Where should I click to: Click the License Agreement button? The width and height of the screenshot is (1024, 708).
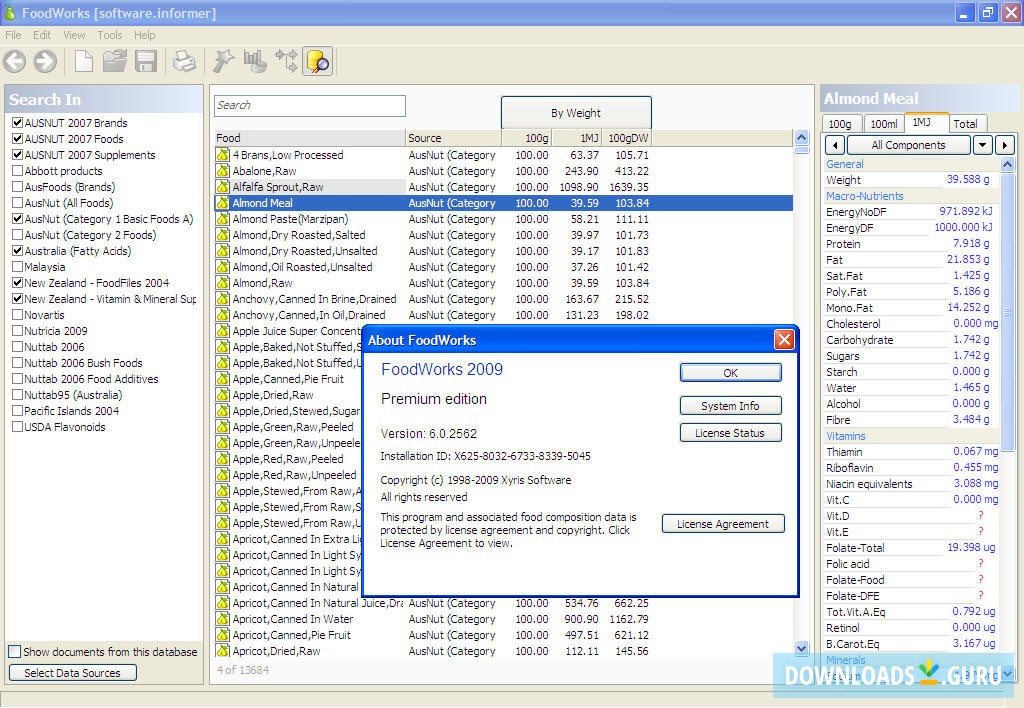(723, 524)
